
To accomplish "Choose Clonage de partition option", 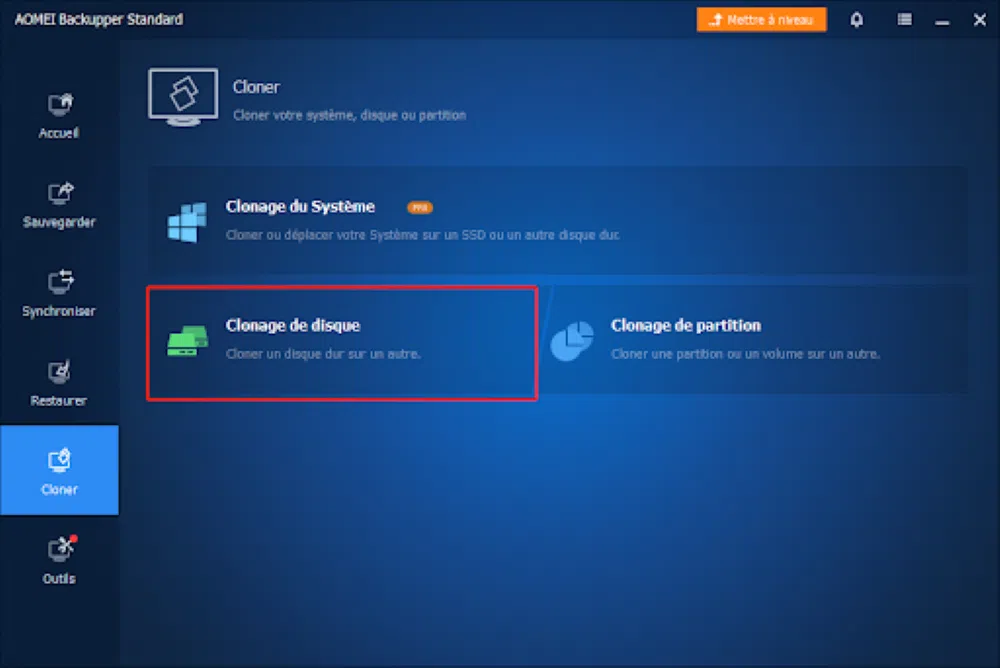I will pyautogui.click(x=754, y=340).
